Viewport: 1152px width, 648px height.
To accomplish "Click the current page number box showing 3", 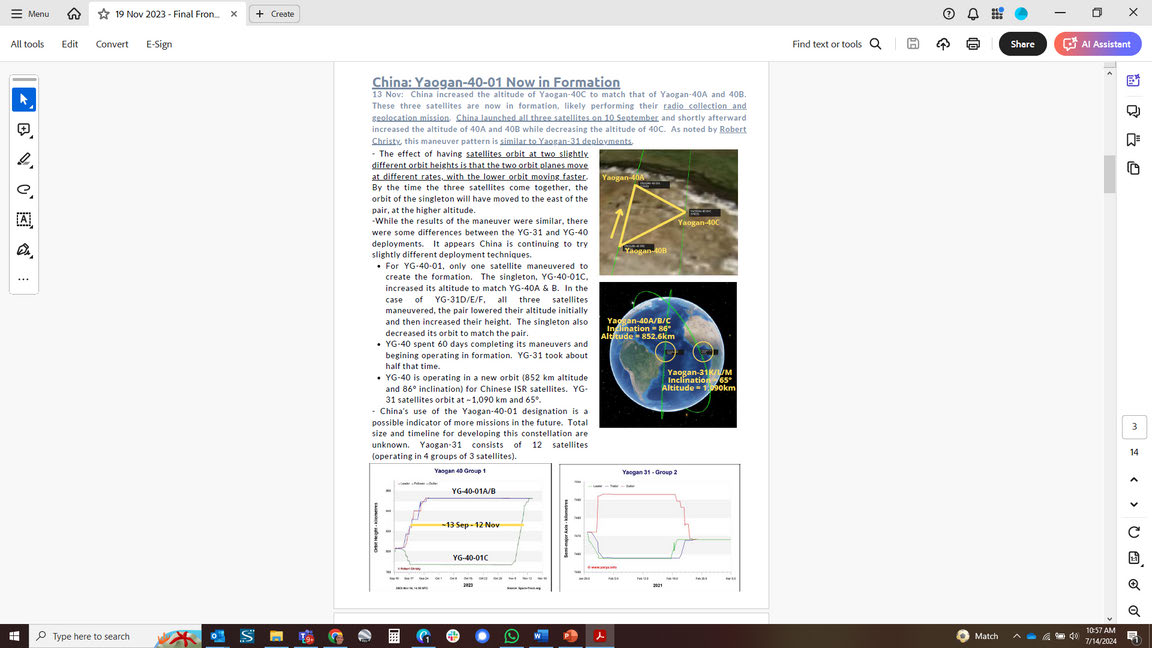I will click(1134, 427).
